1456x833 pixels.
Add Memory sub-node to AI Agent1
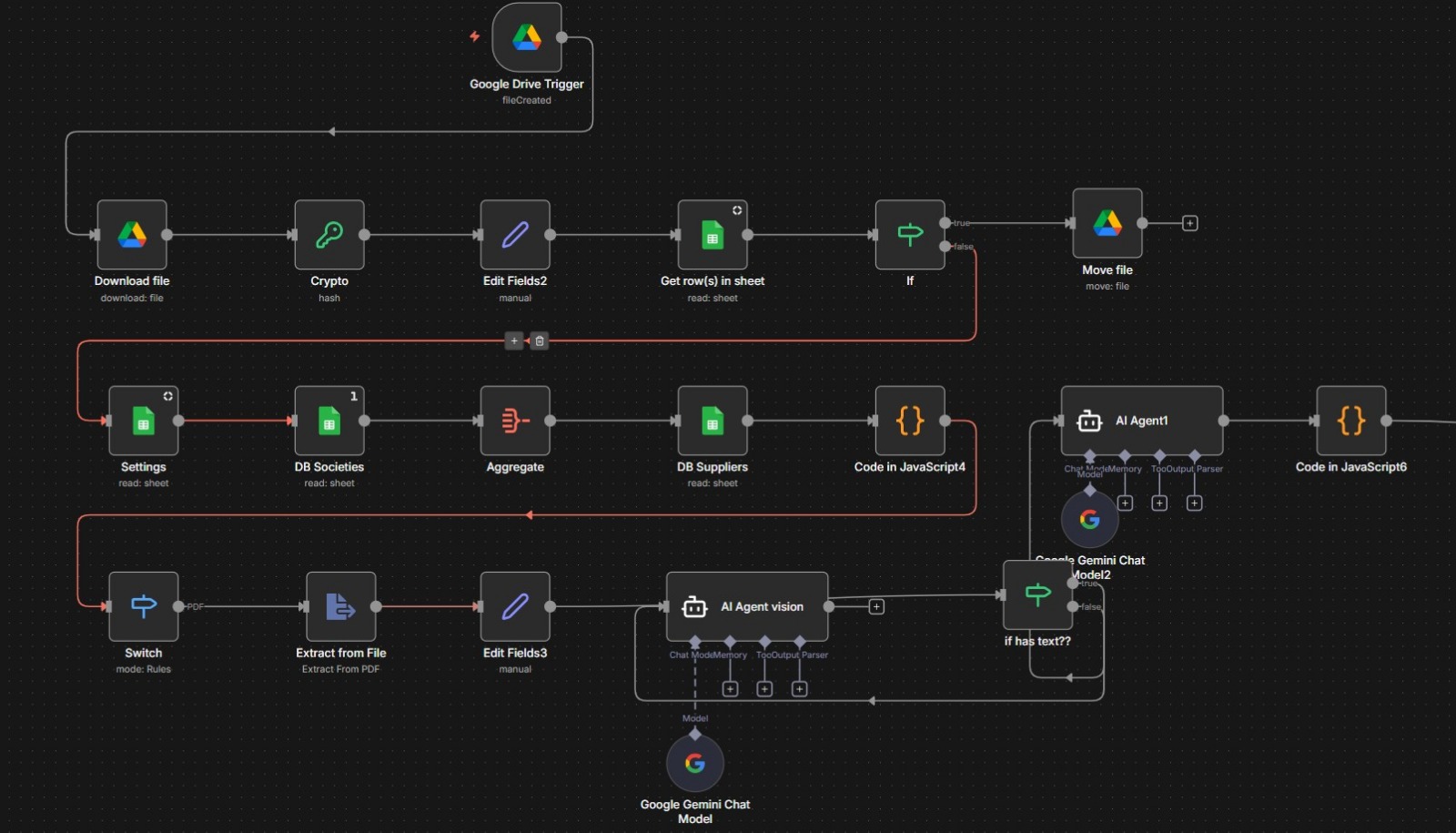point(1125,503)
